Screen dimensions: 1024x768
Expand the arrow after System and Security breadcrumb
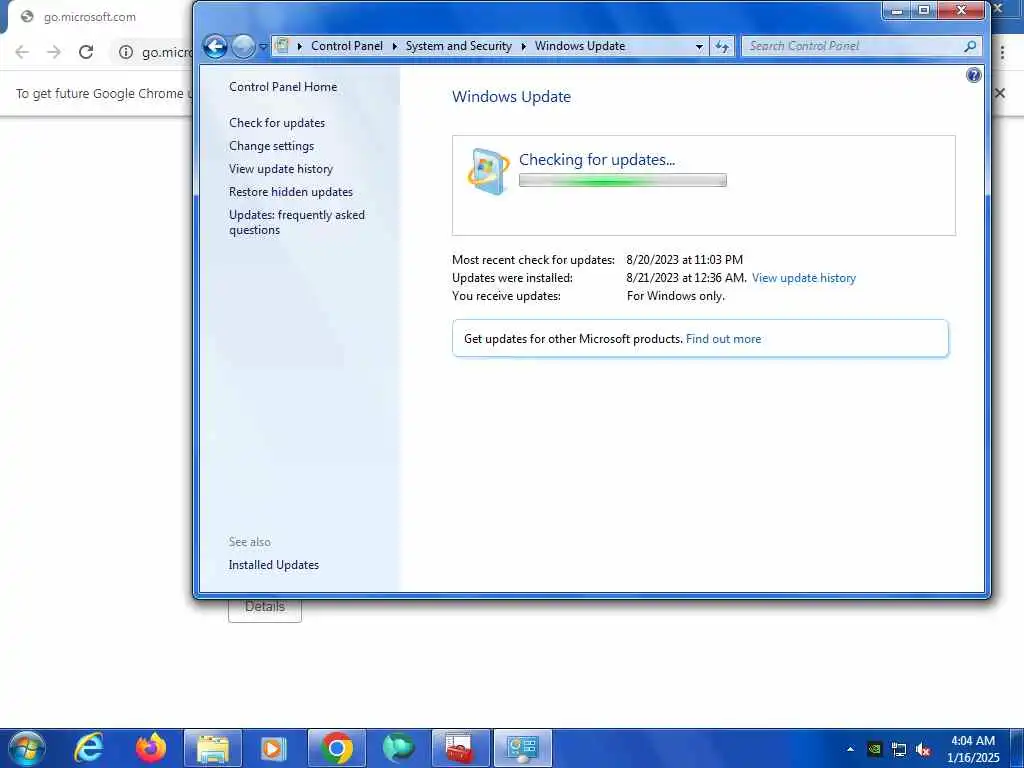pyautogui.click(x=523, y=46)
